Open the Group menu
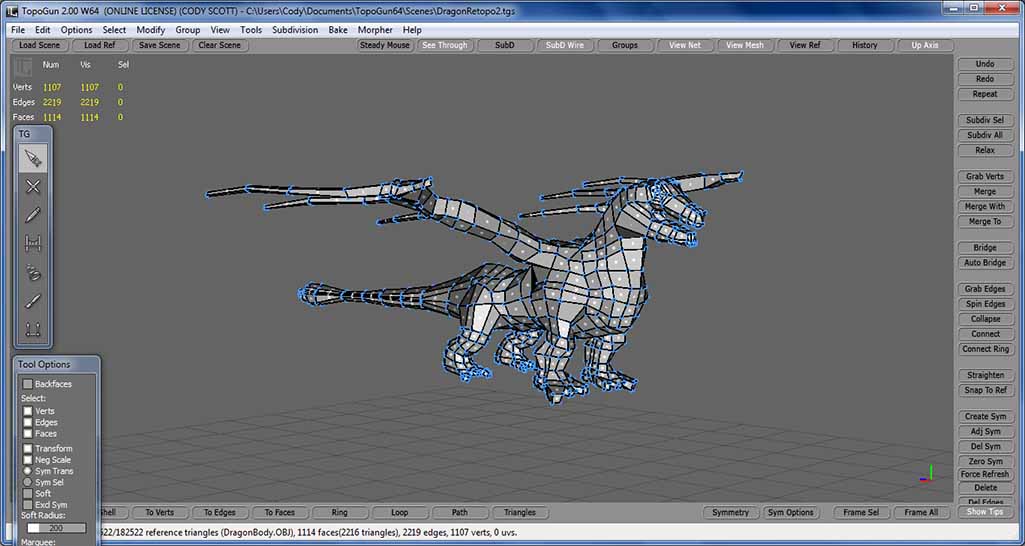The height and width of the screenshot is (546, 1025). tap(188, 30)
